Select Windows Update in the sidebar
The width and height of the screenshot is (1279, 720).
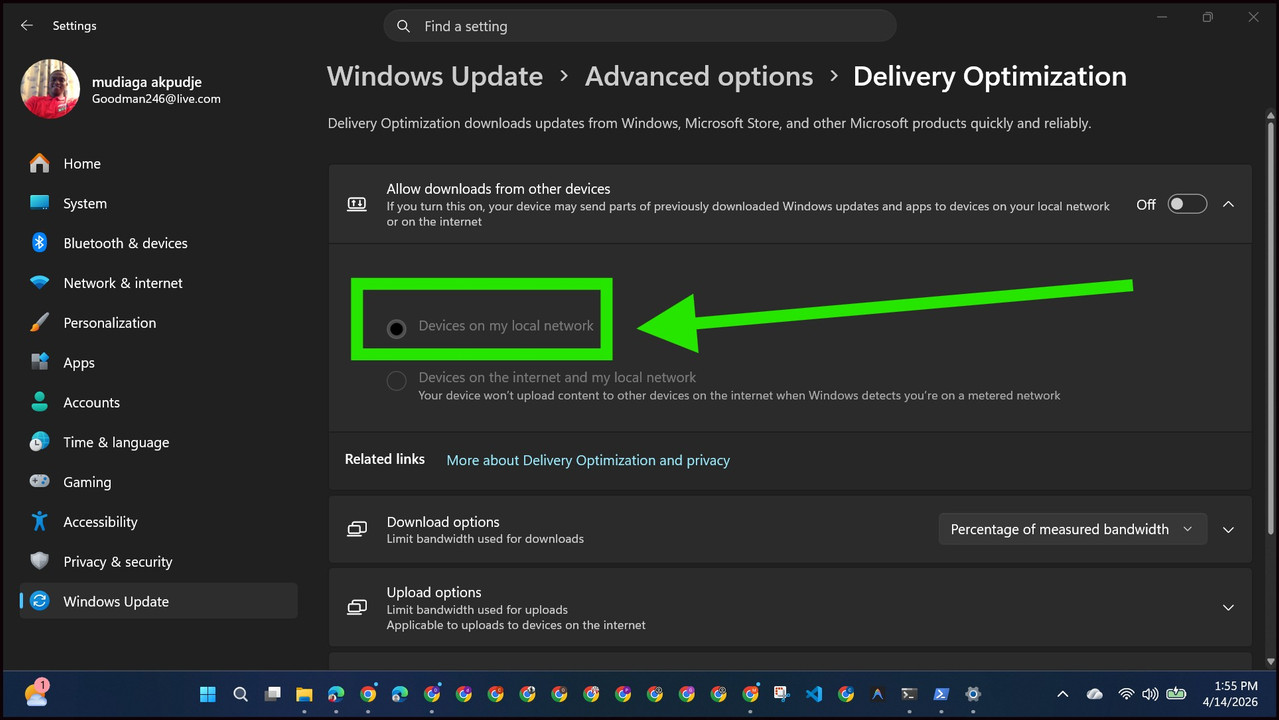[159, 601]
